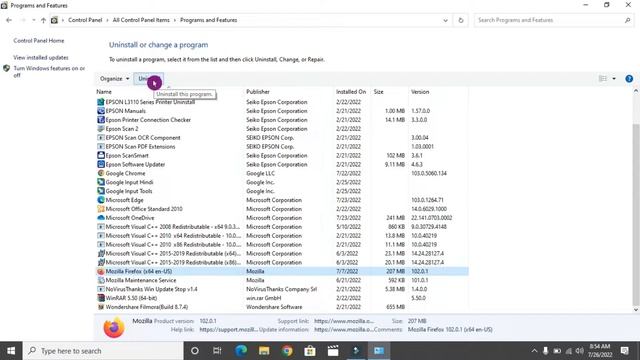The width and height of the screenshot is (640, 360).
Task: Select Microsoft Visual C++ 2008 Redistributable row
Action: [x=282, y=227]
